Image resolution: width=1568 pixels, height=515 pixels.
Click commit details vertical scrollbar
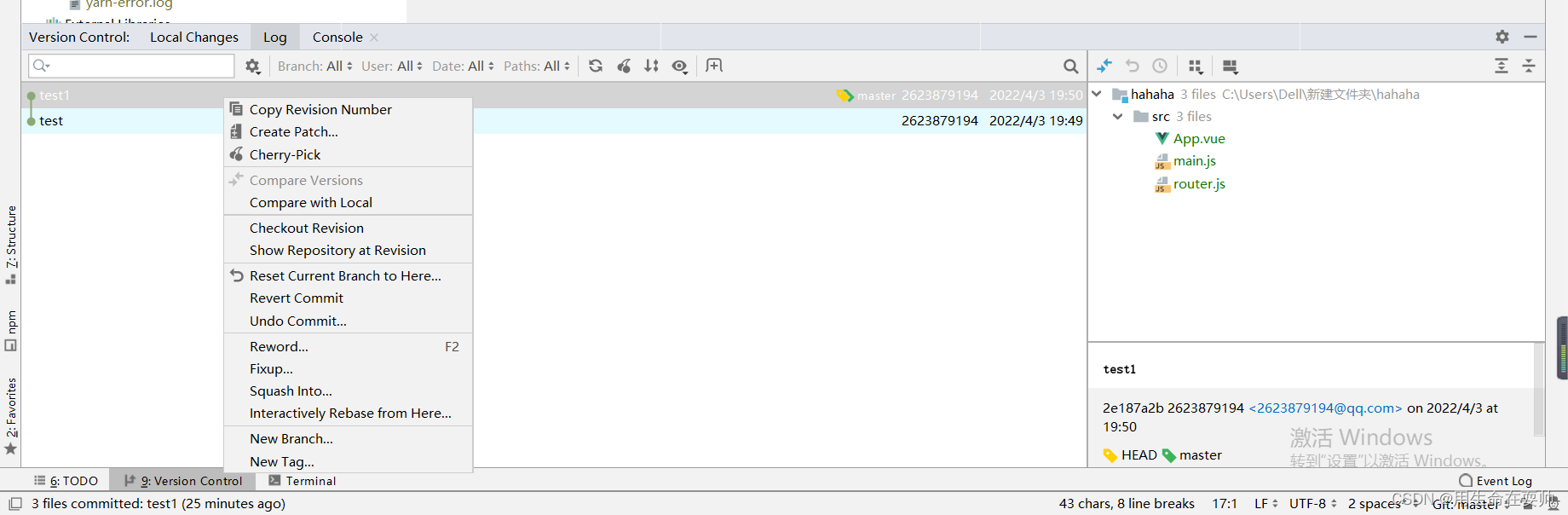[x=1539, y=389]
